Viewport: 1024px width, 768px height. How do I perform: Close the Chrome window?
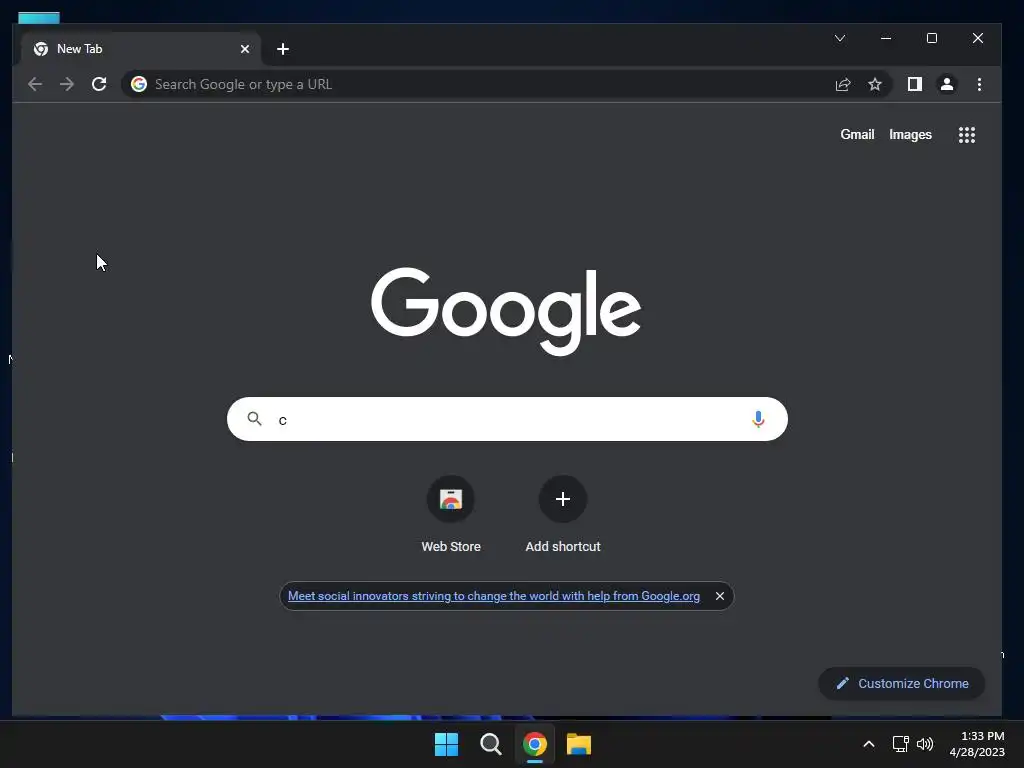978,39
